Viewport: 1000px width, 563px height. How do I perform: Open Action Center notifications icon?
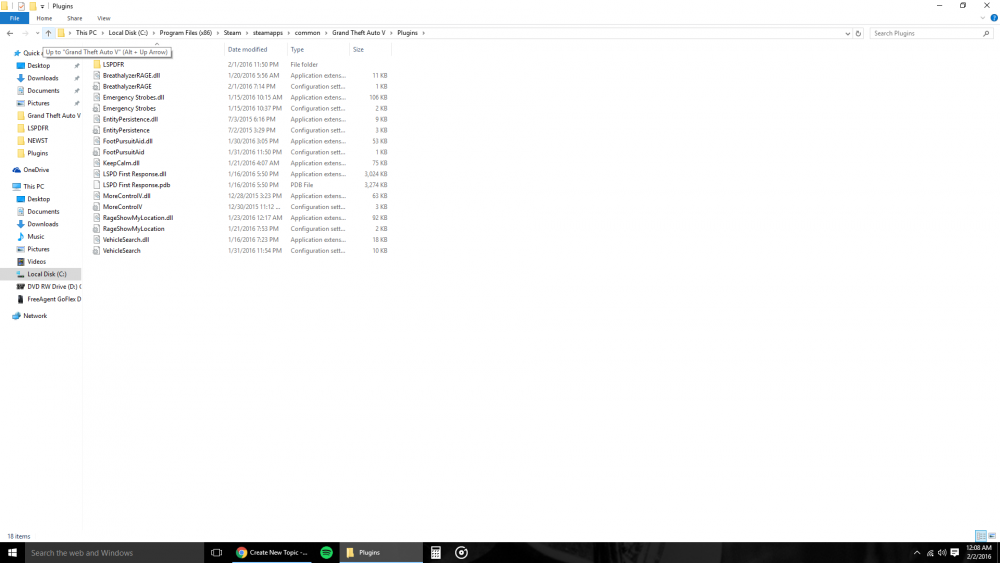pos(955,553)
